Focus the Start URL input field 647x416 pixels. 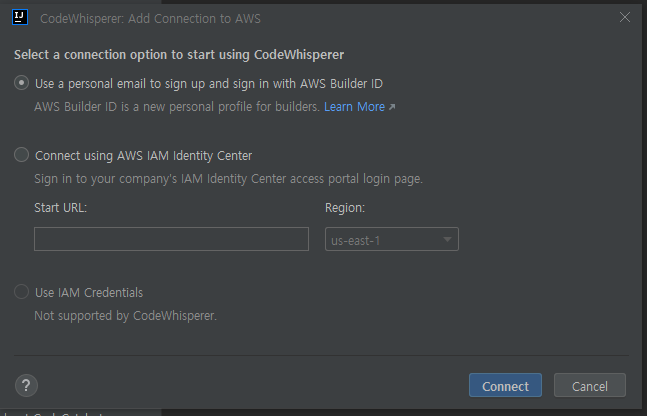coord(171,239)
